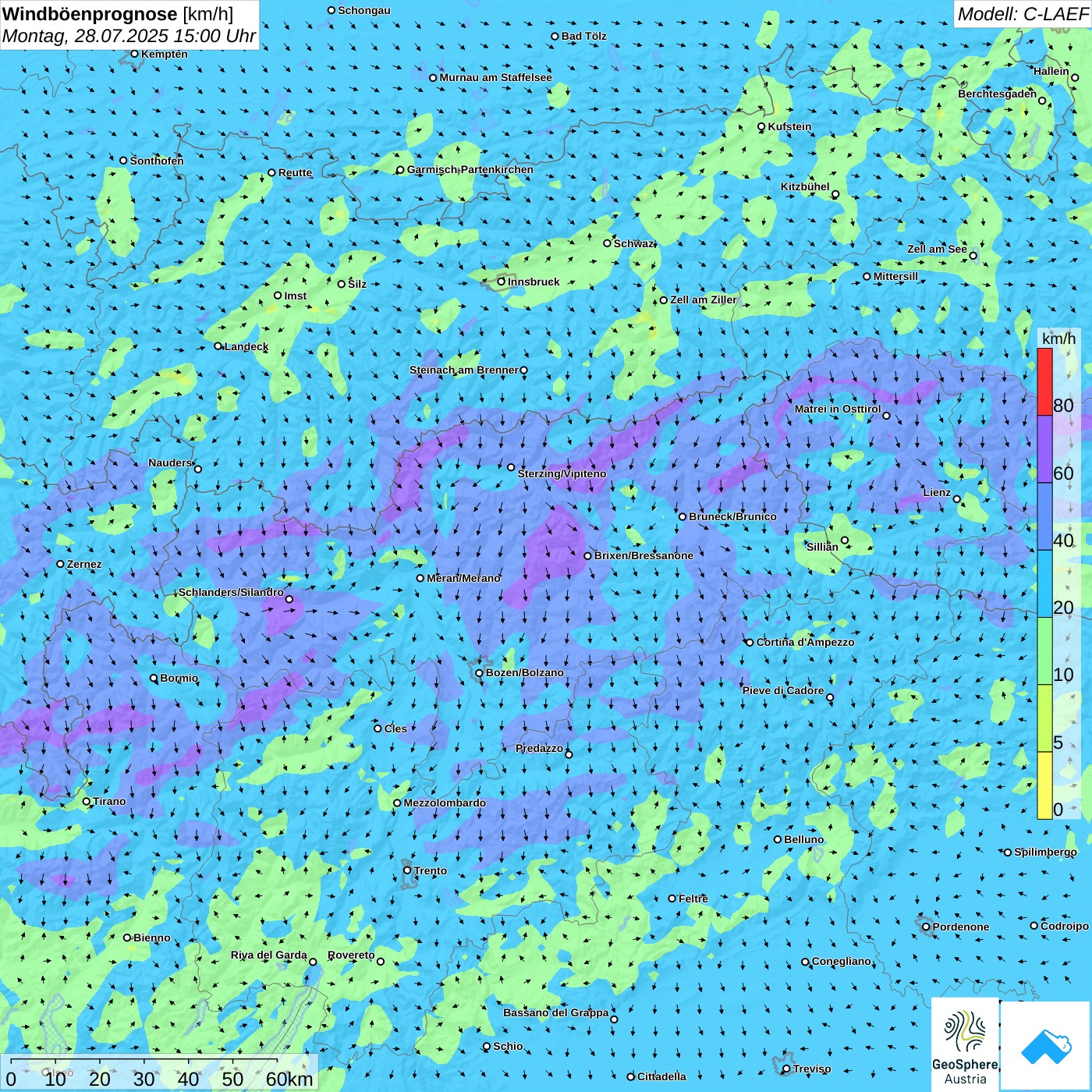1092x1092 pixels.
Task: Click the Reutte label
Action: point(295,172)
